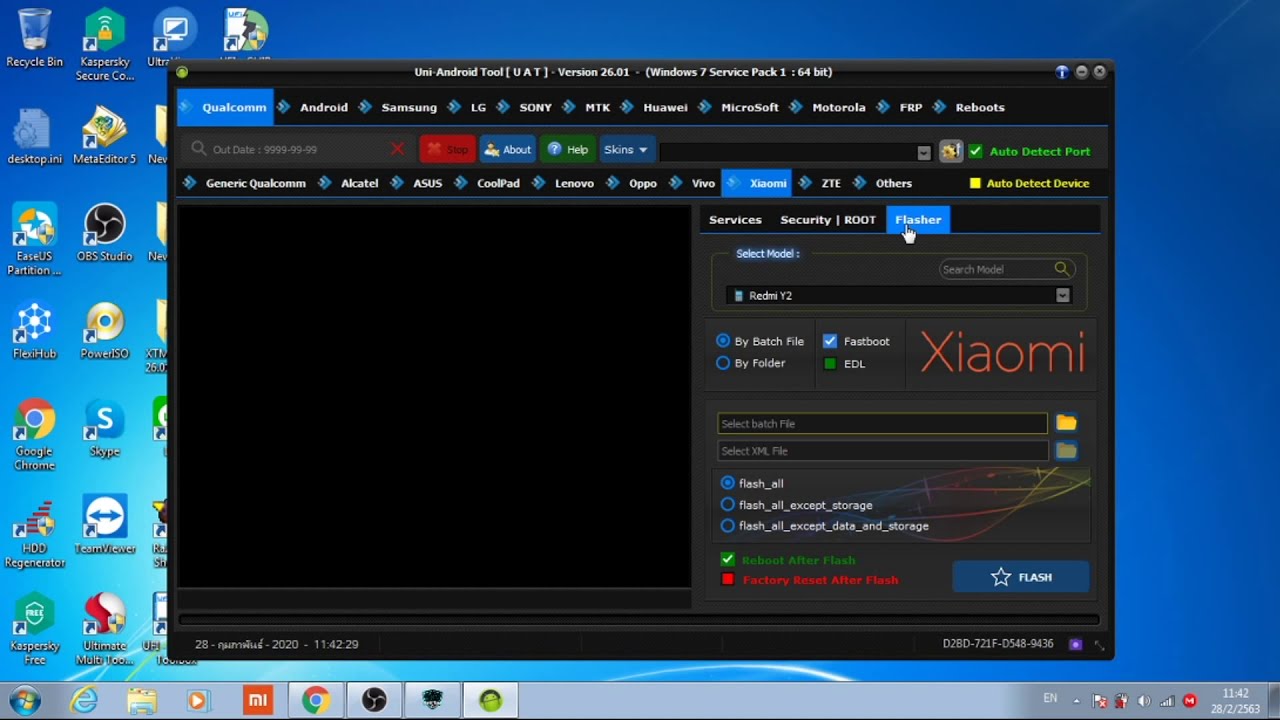
Task: Select flash_all_except_storage option
Action: point(727,505)
